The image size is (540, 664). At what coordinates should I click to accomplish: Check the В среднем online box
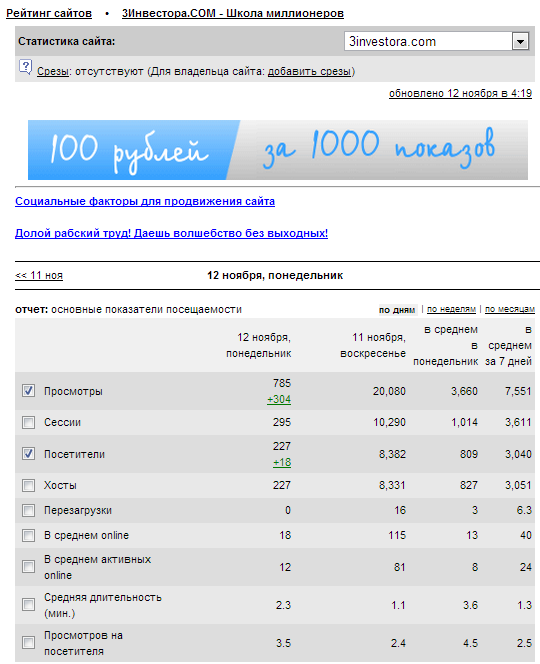tap(28, 535)
